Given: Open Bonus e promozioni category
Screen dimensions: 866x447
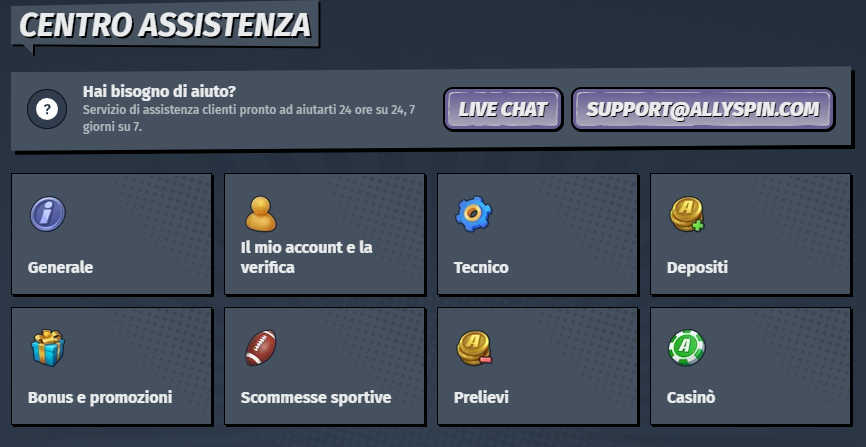Looking at the screenshot, I should (x=100, y=397).
